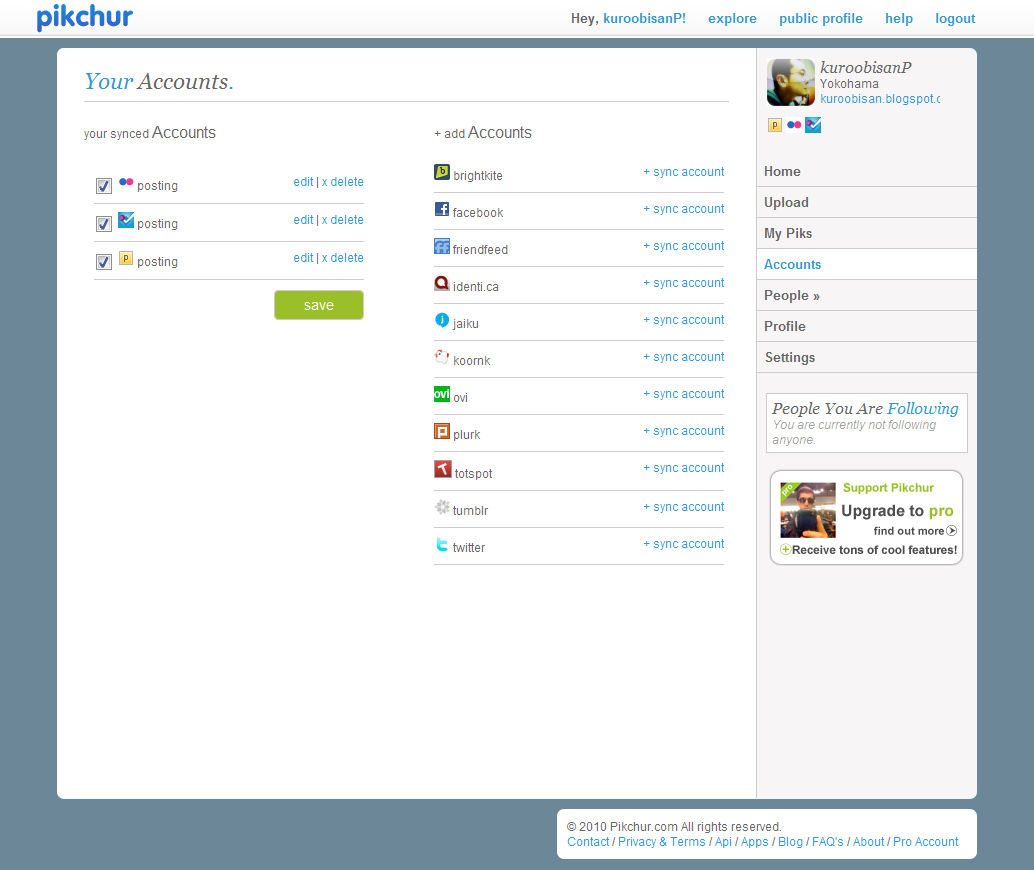Viewport: 1034px width, 870px height.
Task: Uncheck the checkbox between Flickr and P rows
Action: (x=104, y=224)
